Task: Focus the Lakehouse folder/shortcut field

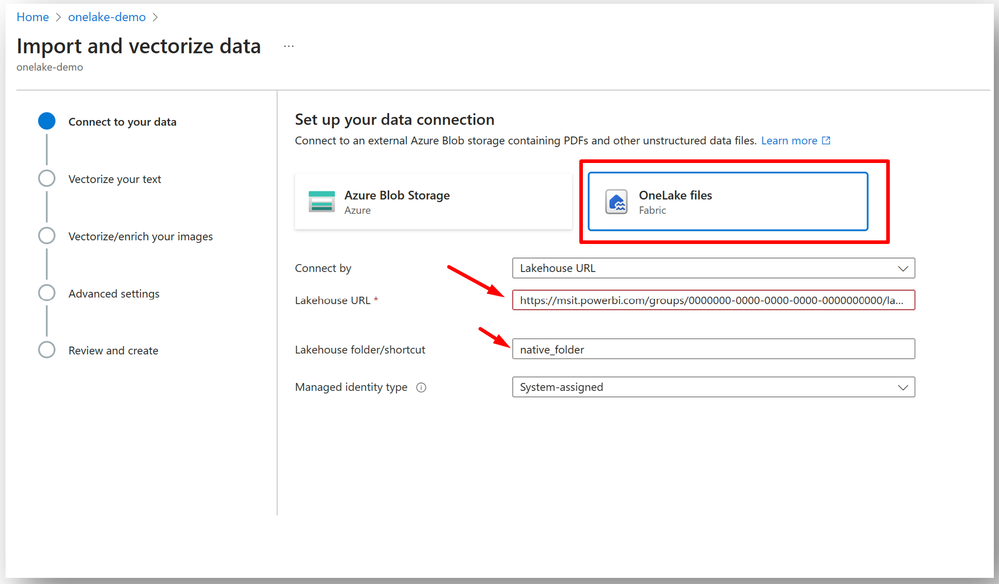Action: click(x=714, y=349)
